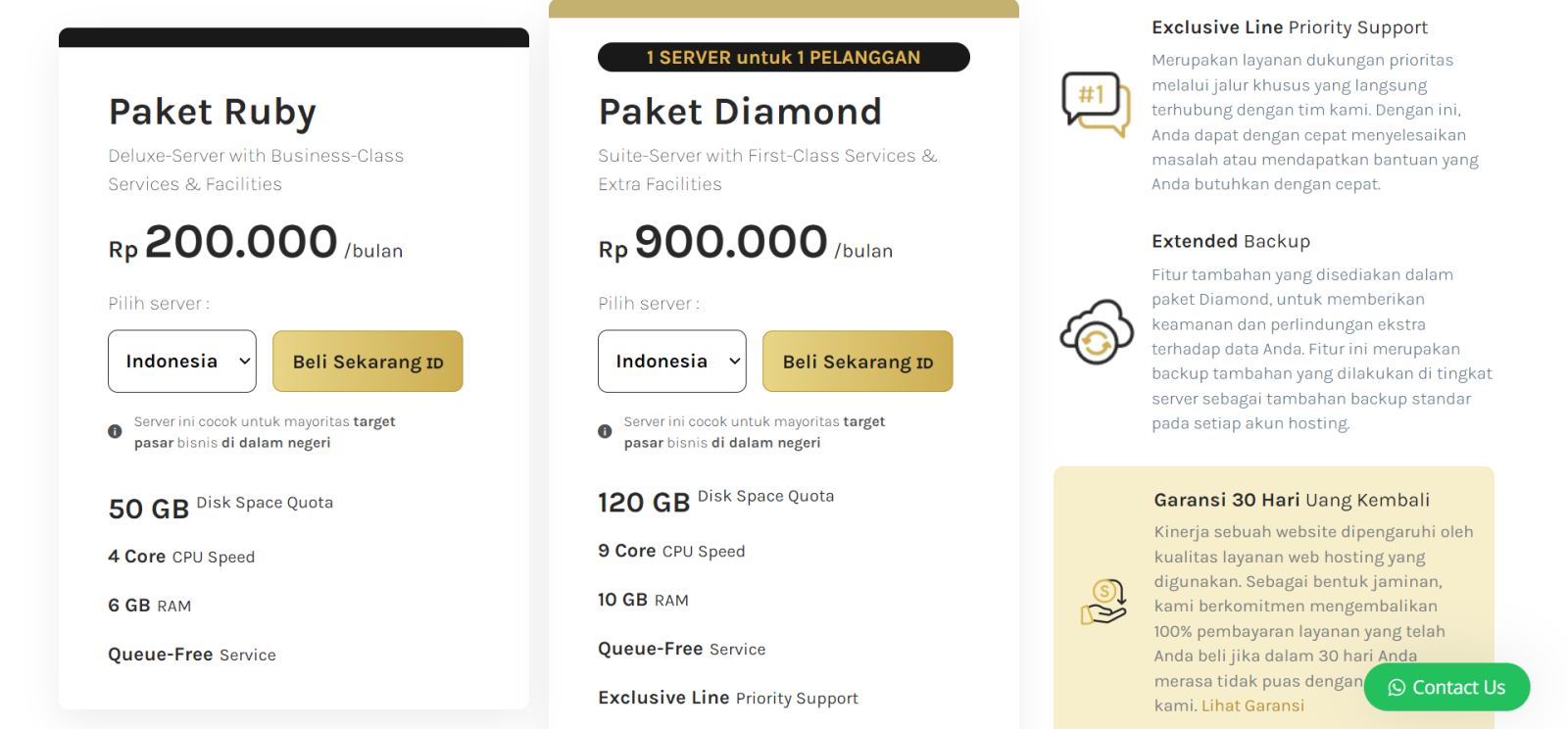Click the WhatsApp icon on Contact Us button
The width and height of the screenshot is (1568, 729).
[1394, 687]
